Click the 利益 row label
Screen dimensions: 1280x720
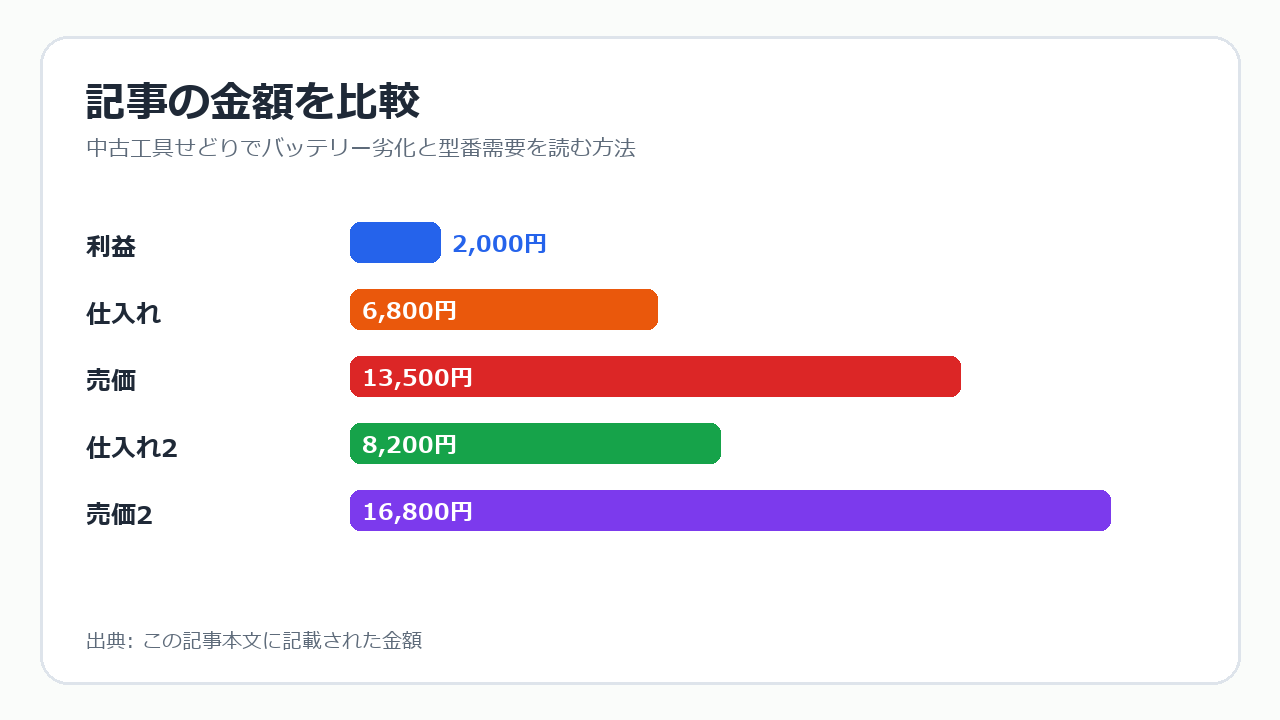pyautogui.click(x=111, y=246)
